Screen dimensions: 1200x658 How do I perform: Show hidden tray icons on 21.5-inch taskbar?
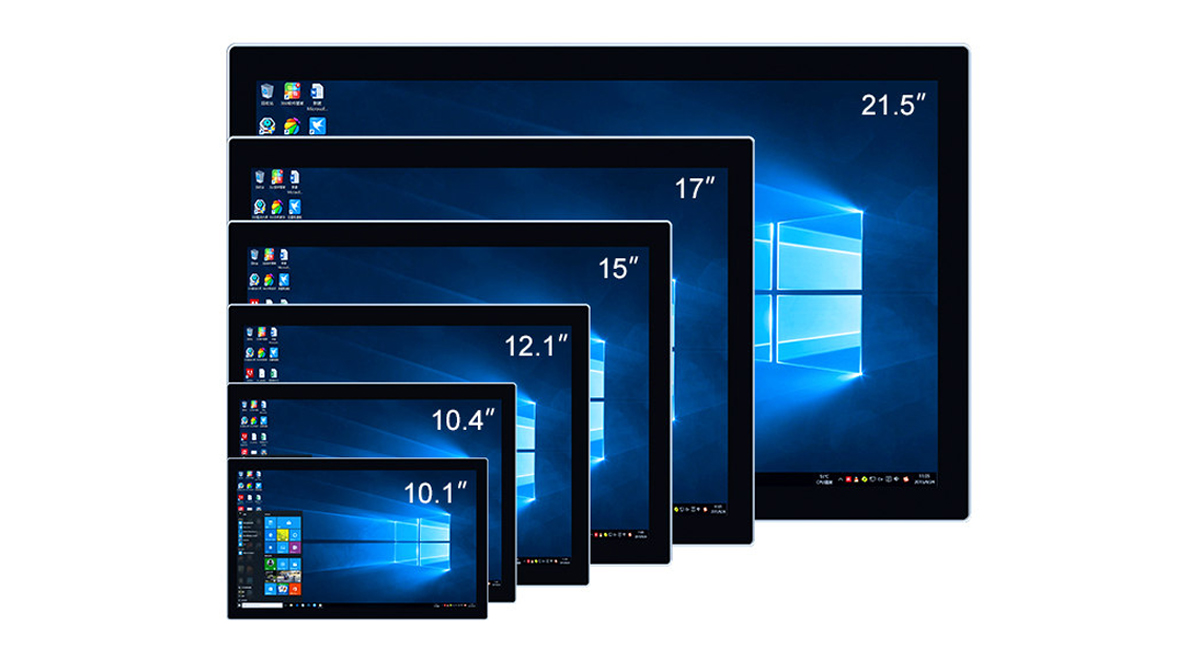pos(841,479)
